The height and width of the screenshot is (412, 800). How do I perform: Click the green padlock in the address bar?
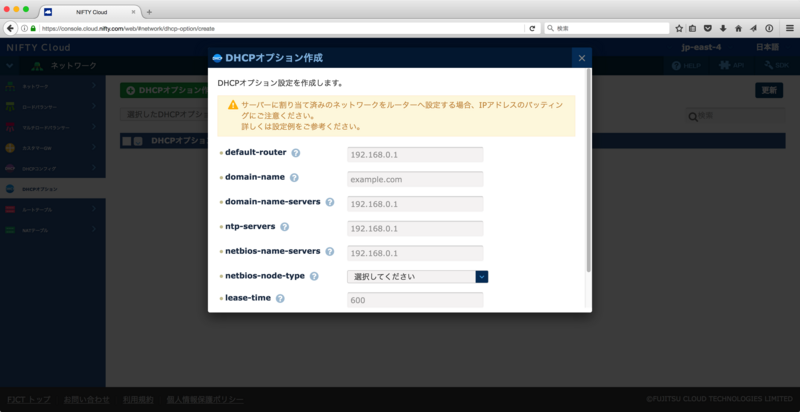(33, 29)
